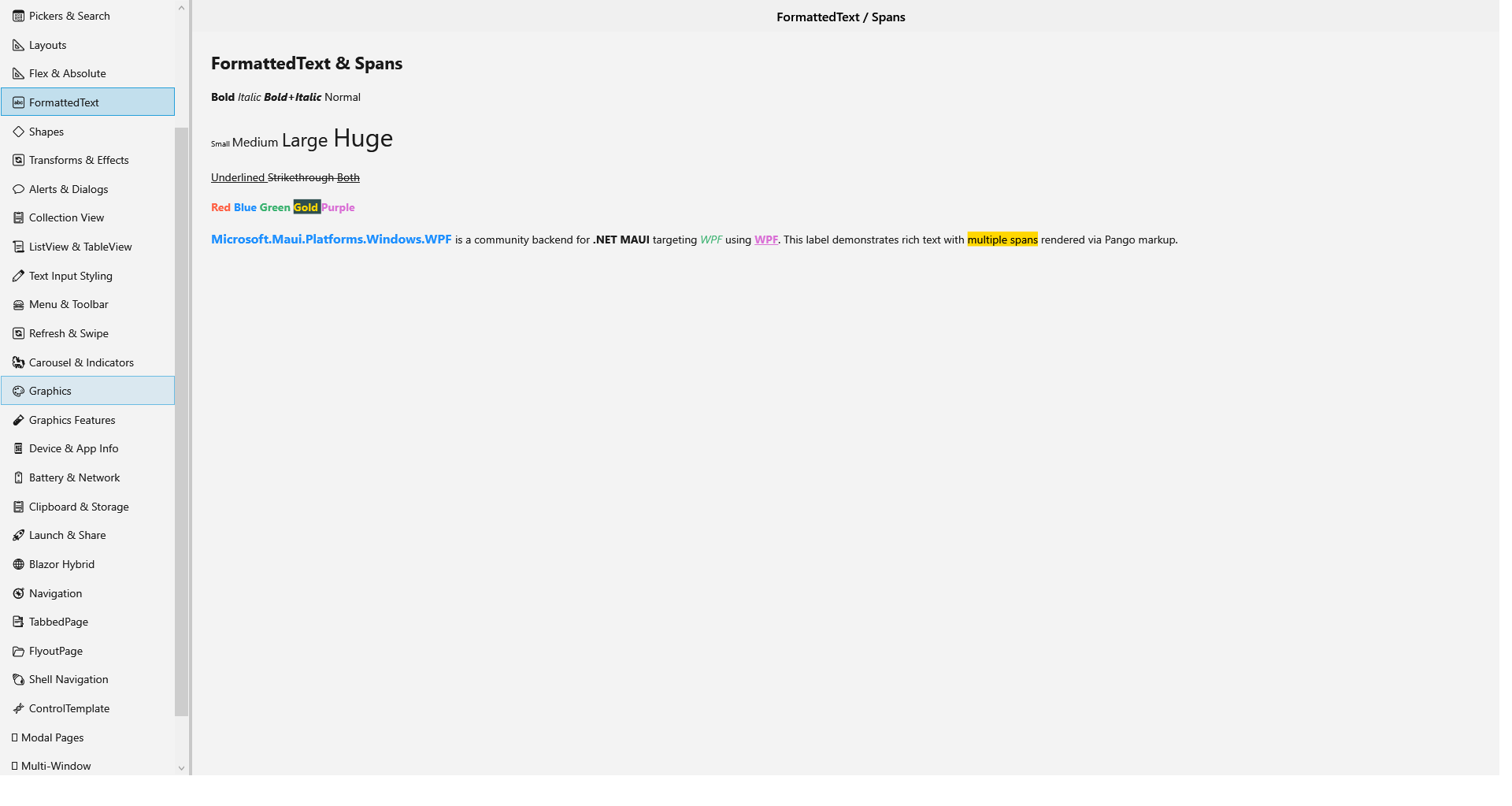Viewport: 1512px width, 806px height.
Task: Click the Transforms & Effects icon
Action: pyautogui.click(x=19, y=160)
